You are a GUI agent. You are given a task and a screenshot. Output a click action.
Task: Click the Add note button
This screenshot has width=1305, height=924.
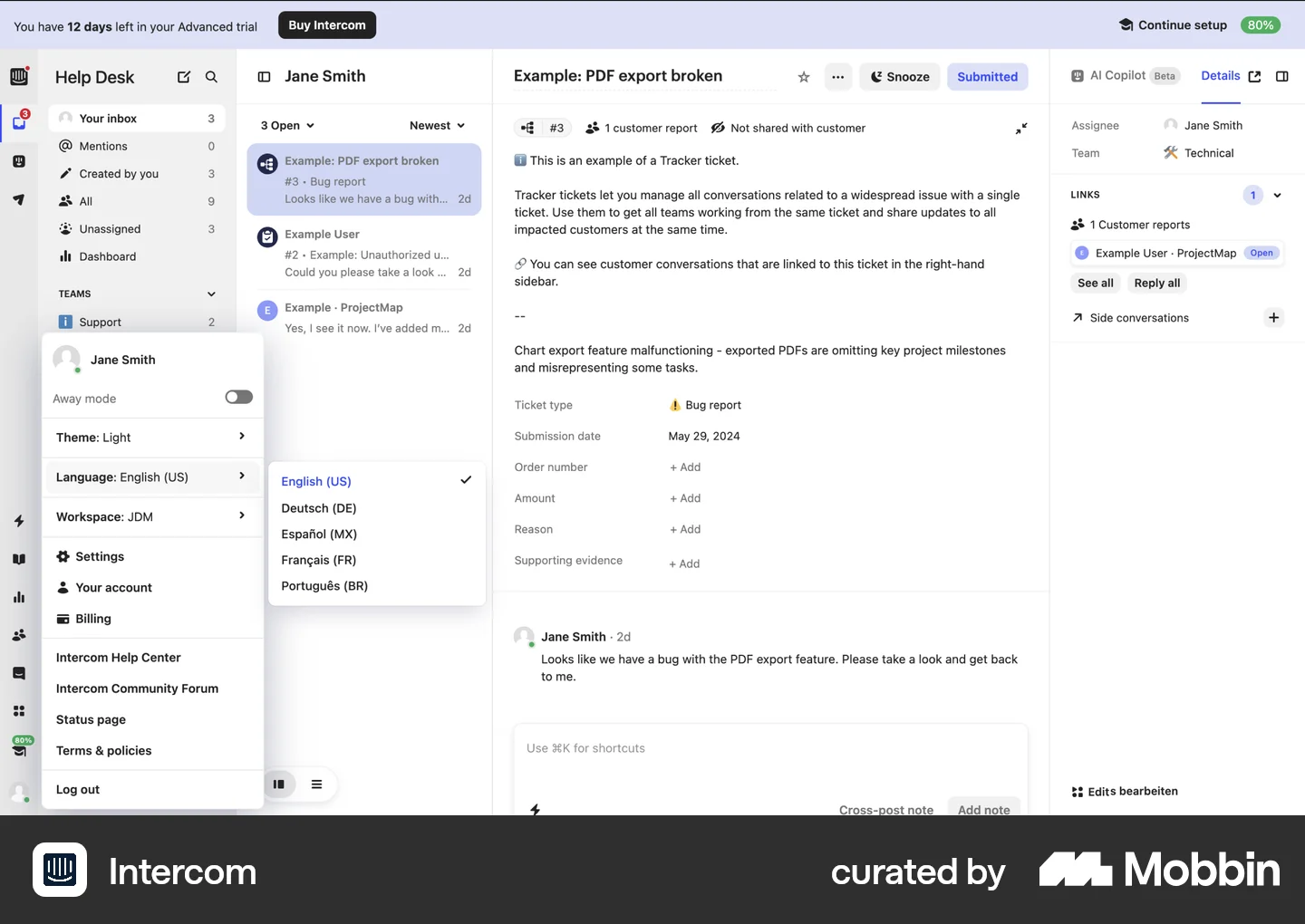(x=984, y=807)
